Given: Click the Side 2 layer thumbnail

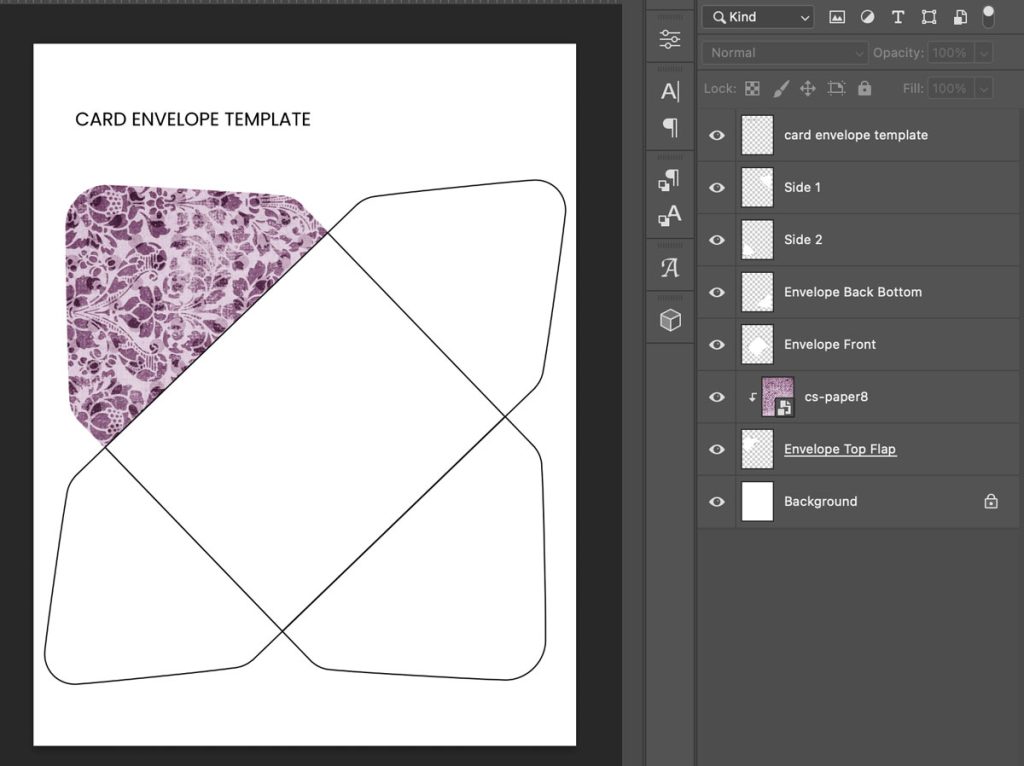Looking at the screenshot, I should coord(758,240).
